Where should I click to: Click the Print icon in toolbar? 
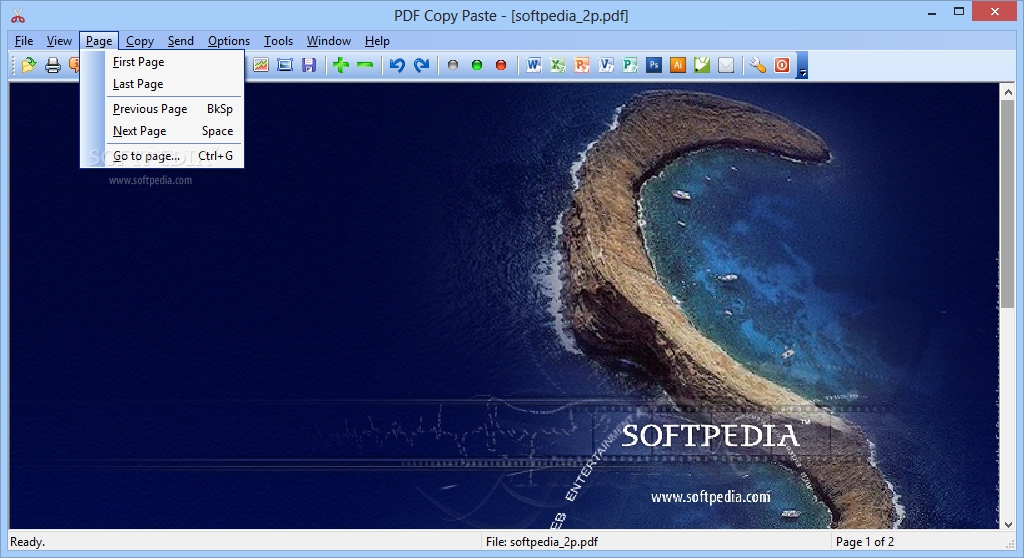(53, 65)
